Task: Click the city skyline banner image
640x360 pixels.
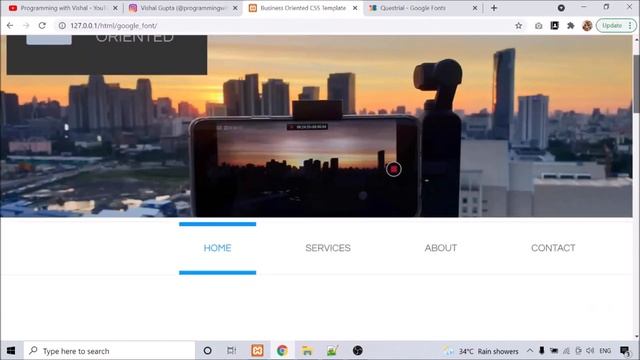Action: point(316,126)
